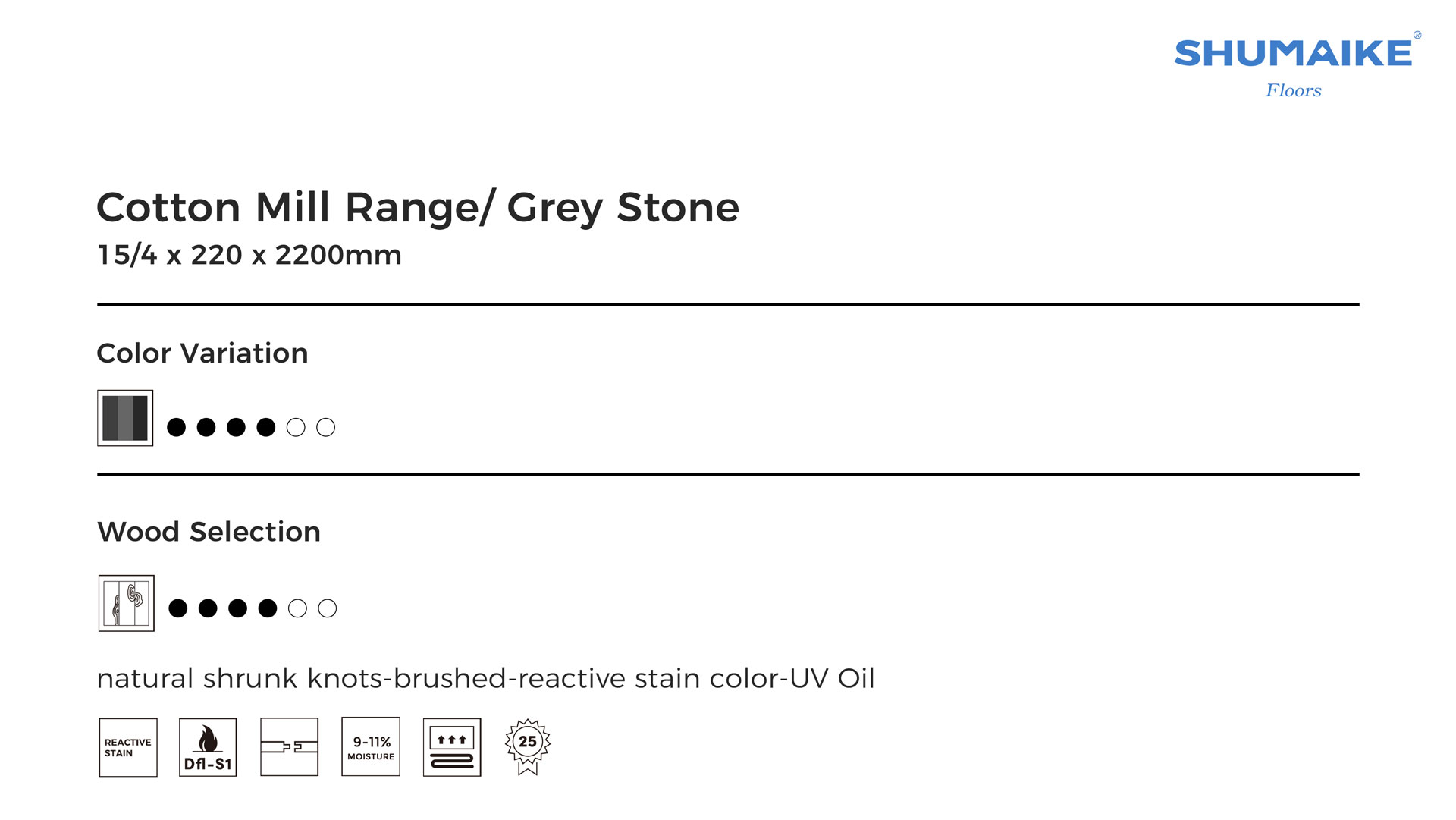Viewport: 1456px width, 820px height.
Task: Click the Floors text under the logo
Action: 1293,90
